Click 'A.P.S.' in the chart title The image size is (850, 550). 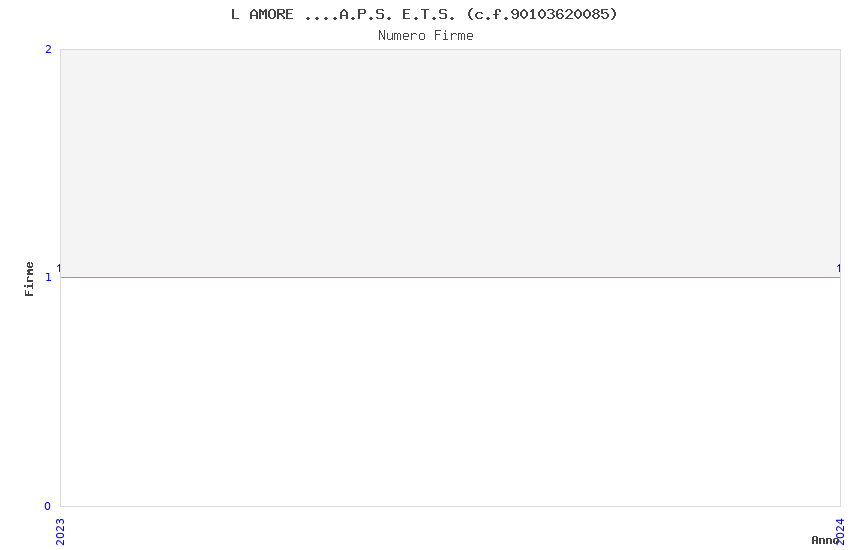366,15
